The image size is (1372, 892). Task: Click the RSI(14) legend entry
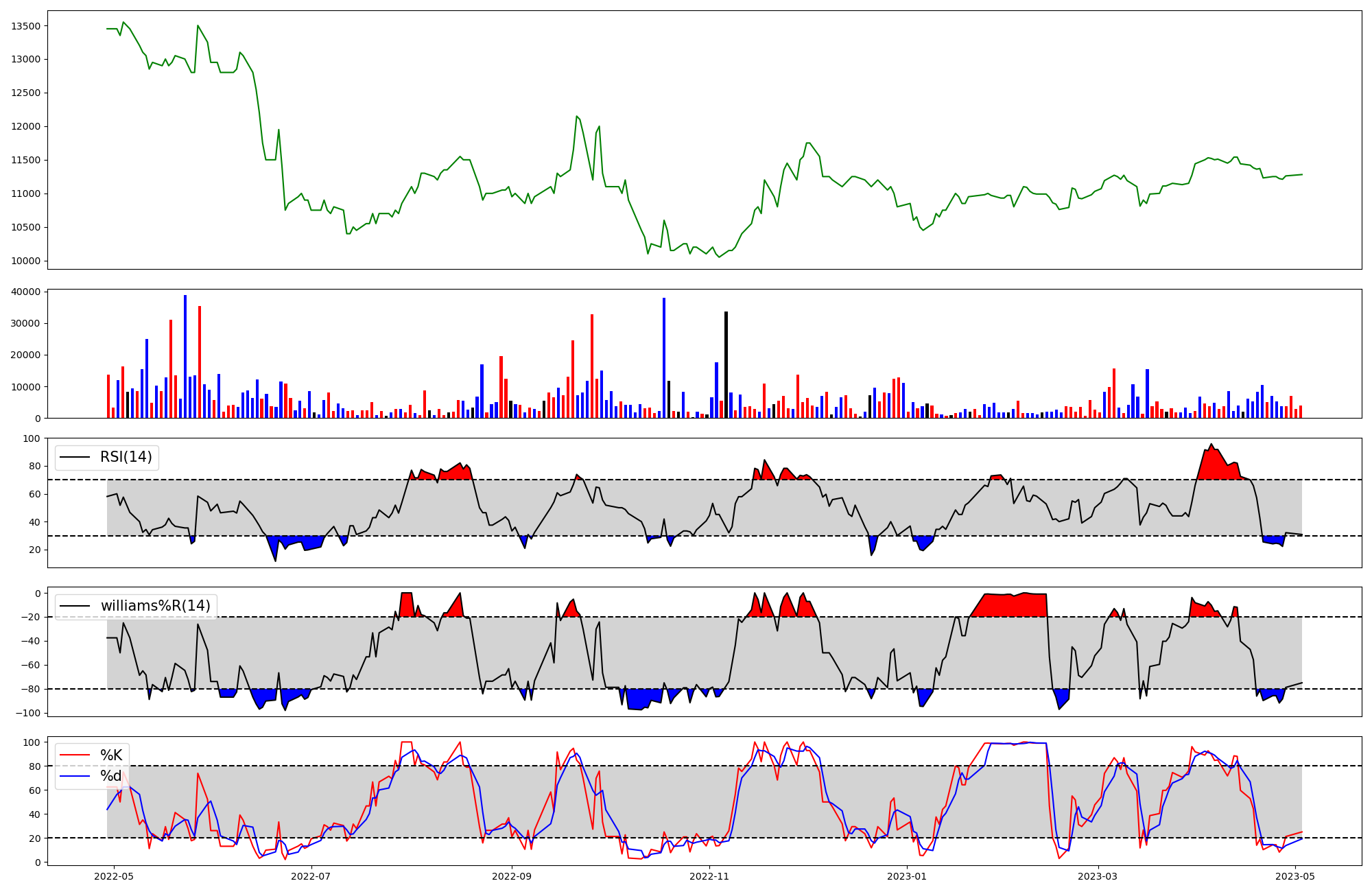[126, 457]
